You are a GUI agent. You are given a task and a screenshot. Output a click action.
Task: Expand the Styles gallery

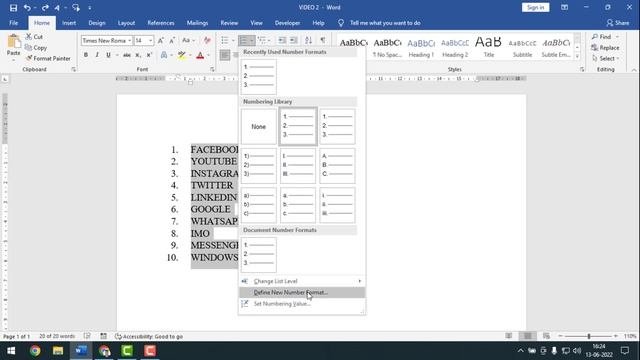coord(577,57)
